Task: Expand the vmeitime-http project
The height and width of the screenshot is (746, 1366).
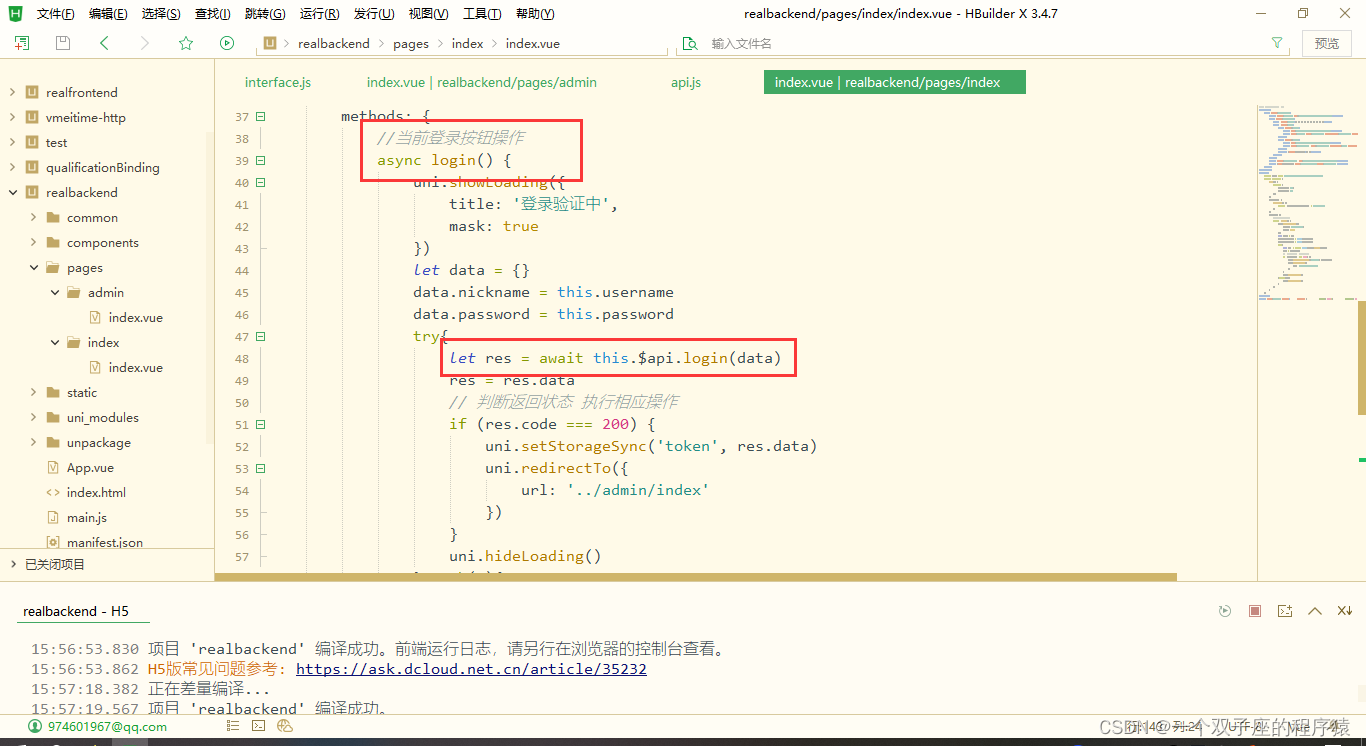Action: 12,117
